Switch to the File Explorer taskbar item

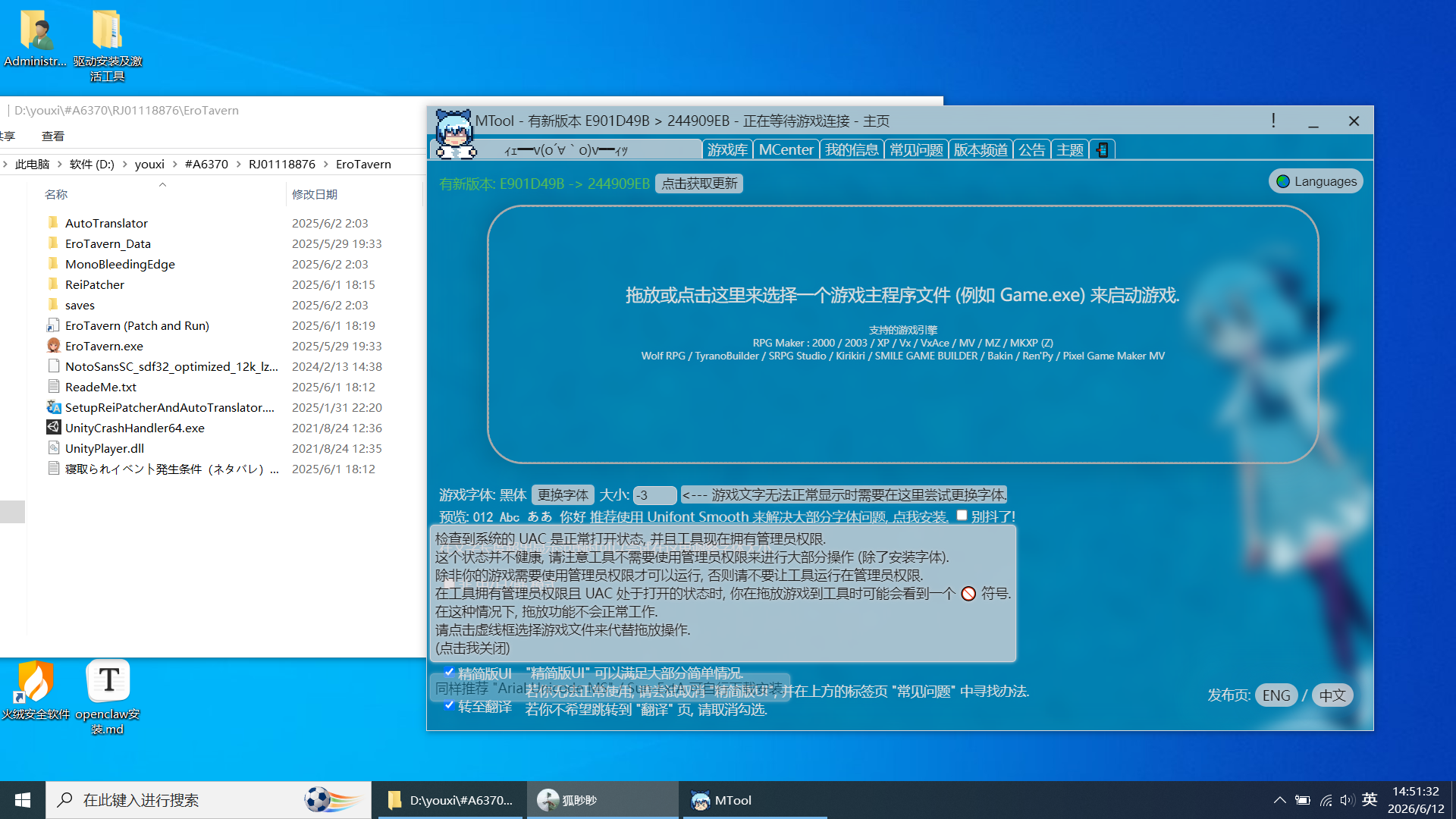(451, 800)
